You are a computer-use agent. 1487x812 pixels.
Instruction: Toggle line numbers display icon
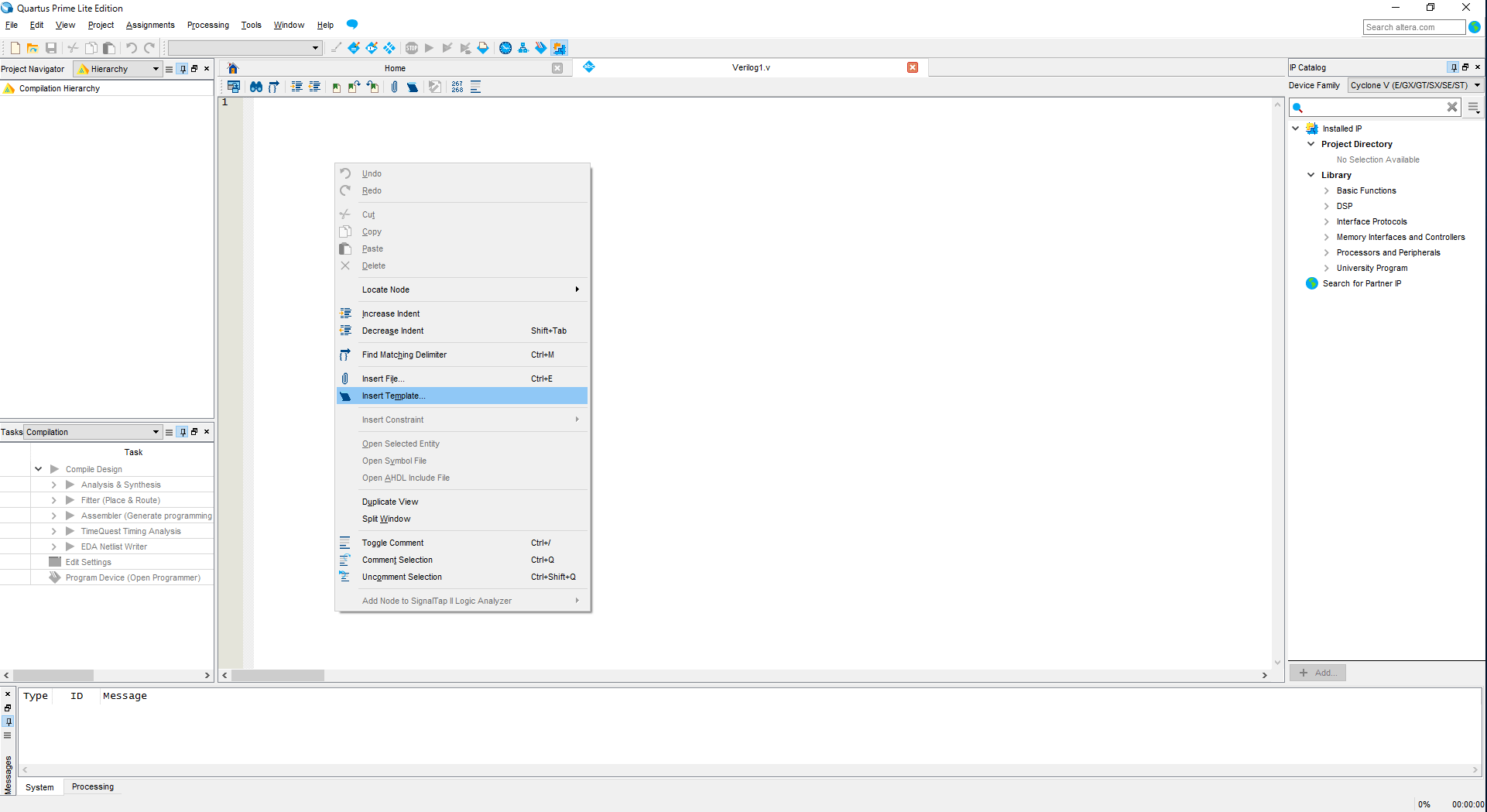pos(457,87)
